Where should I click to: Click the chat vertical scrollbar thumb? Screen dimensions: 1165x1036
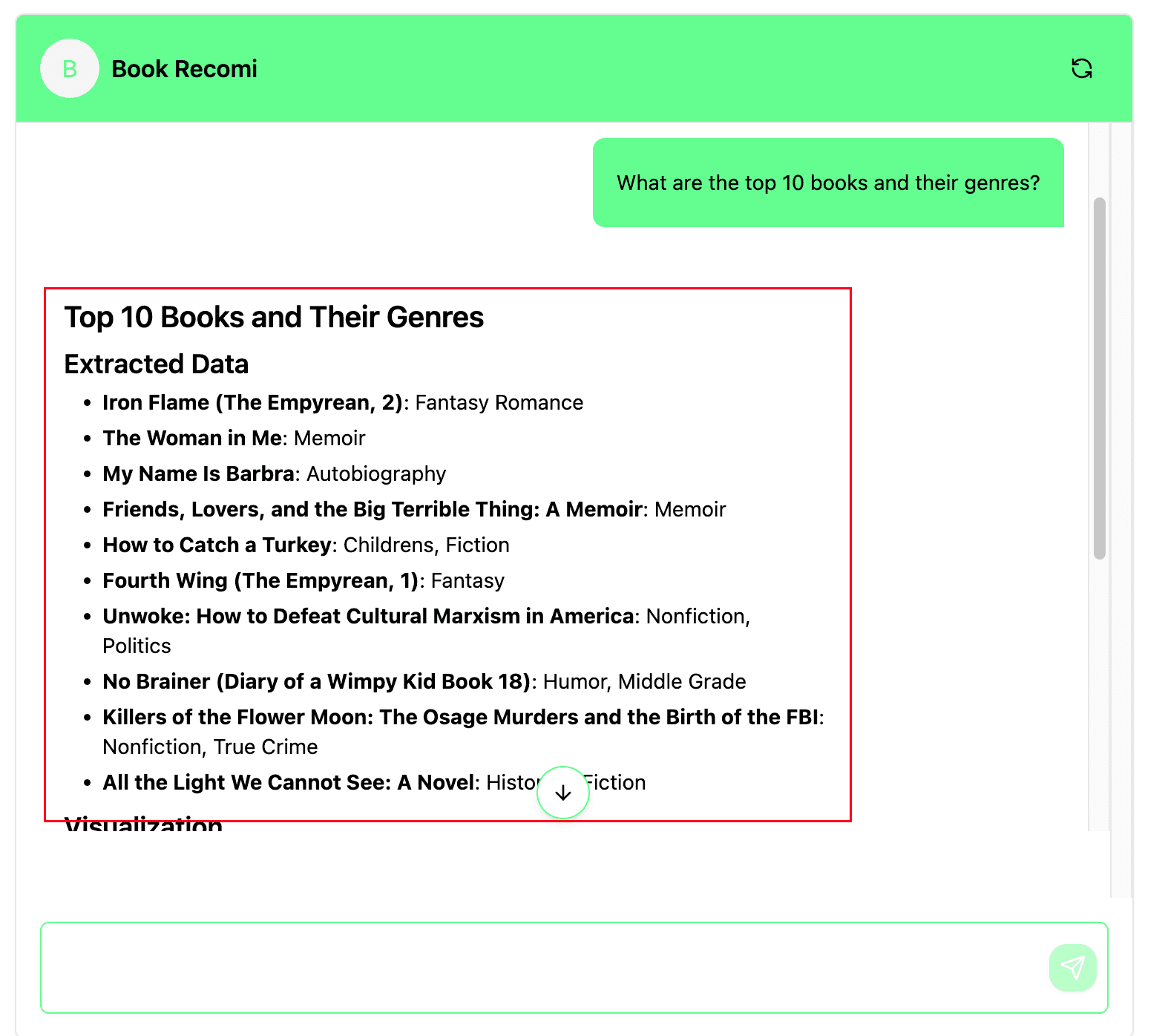pos(1100,378)
